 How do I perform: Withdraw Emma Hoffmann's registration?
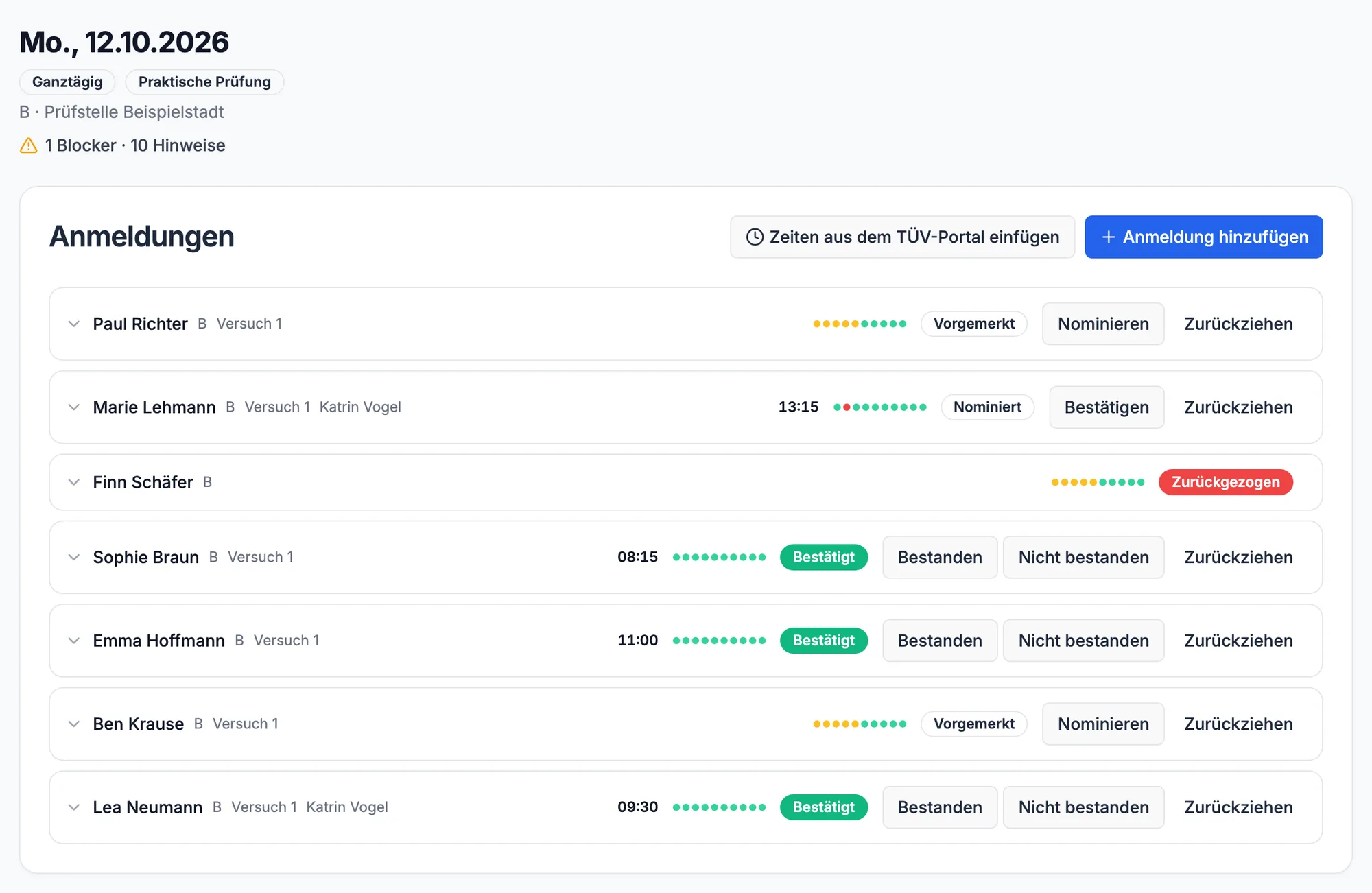click(1238, 641)
